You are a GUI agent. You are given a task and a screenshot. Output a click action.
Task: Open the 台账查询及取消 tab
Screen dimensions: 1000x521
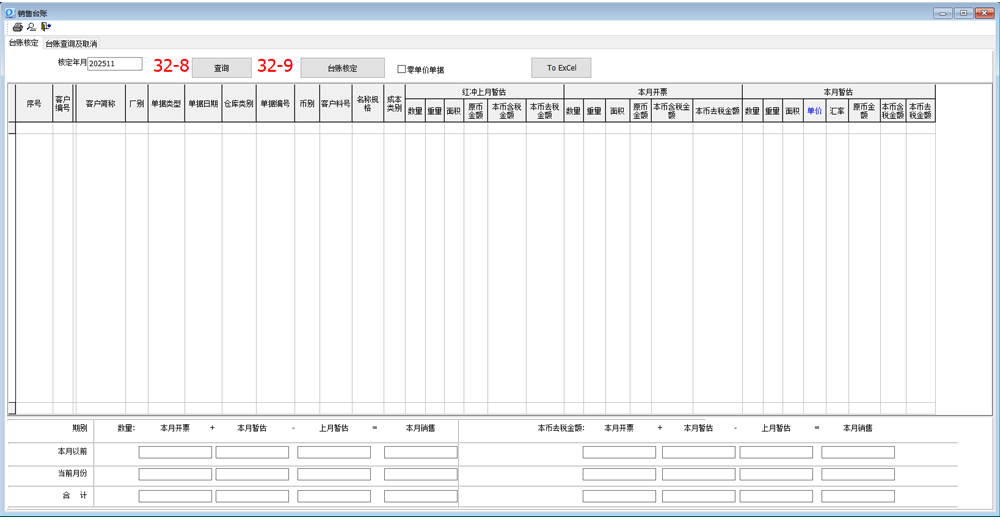click(x=71, y=44)
